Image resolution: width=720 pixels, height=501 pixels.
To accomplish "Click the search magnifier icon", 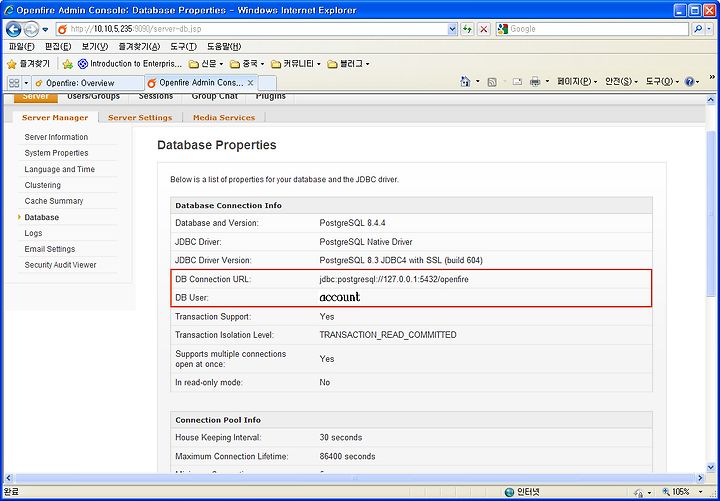I will pos(698,29).
